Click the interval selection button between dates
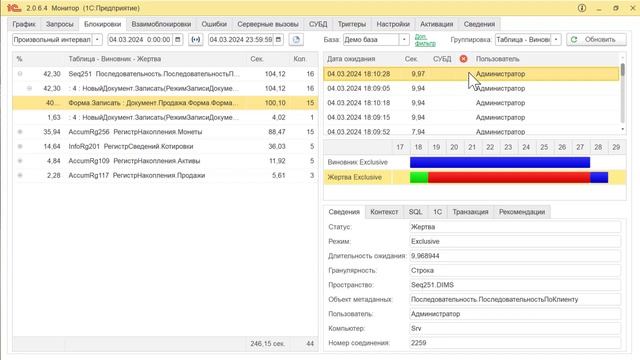The image size is (640, 360). pos(196,40)
